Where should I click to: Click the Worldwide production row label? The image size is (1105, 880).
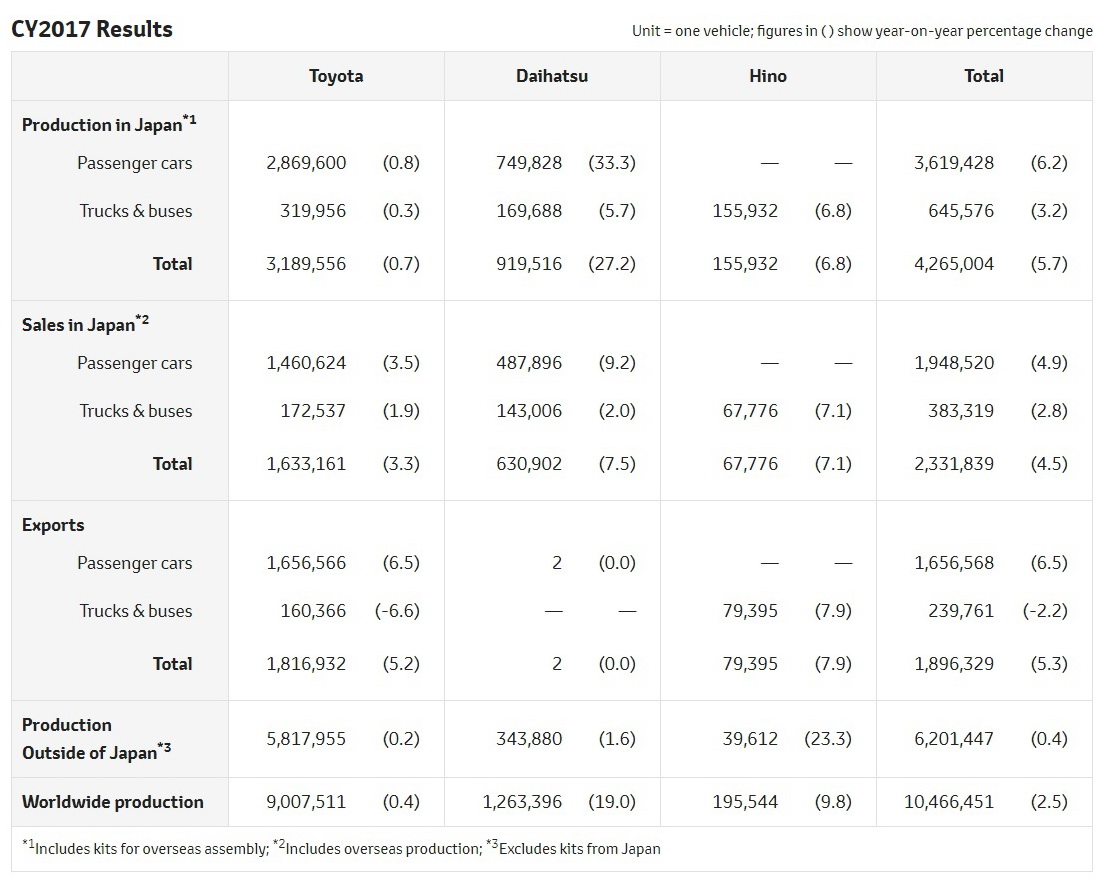(113, 802)
